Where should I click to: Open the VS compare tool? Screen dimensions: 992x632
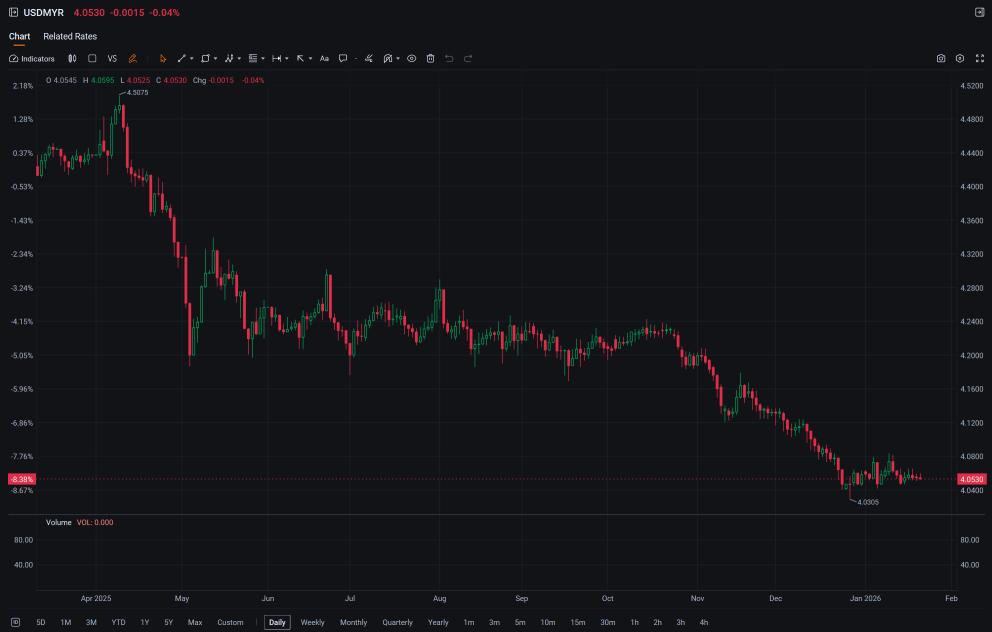point(112,59)
